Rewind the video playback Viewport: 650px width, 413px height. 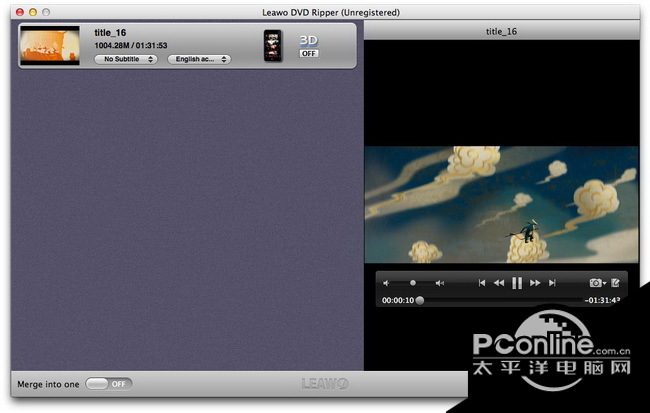[499, 283]
